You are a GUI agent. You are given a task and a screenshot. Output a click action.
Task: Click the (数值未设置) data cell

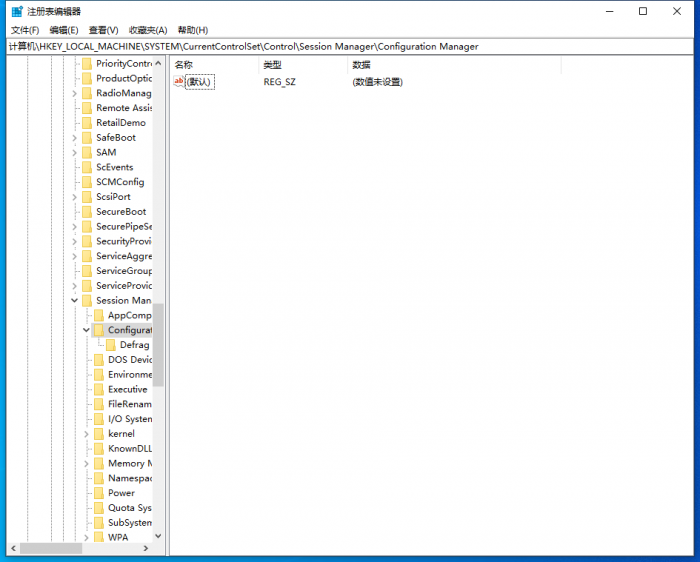(378, 82)
